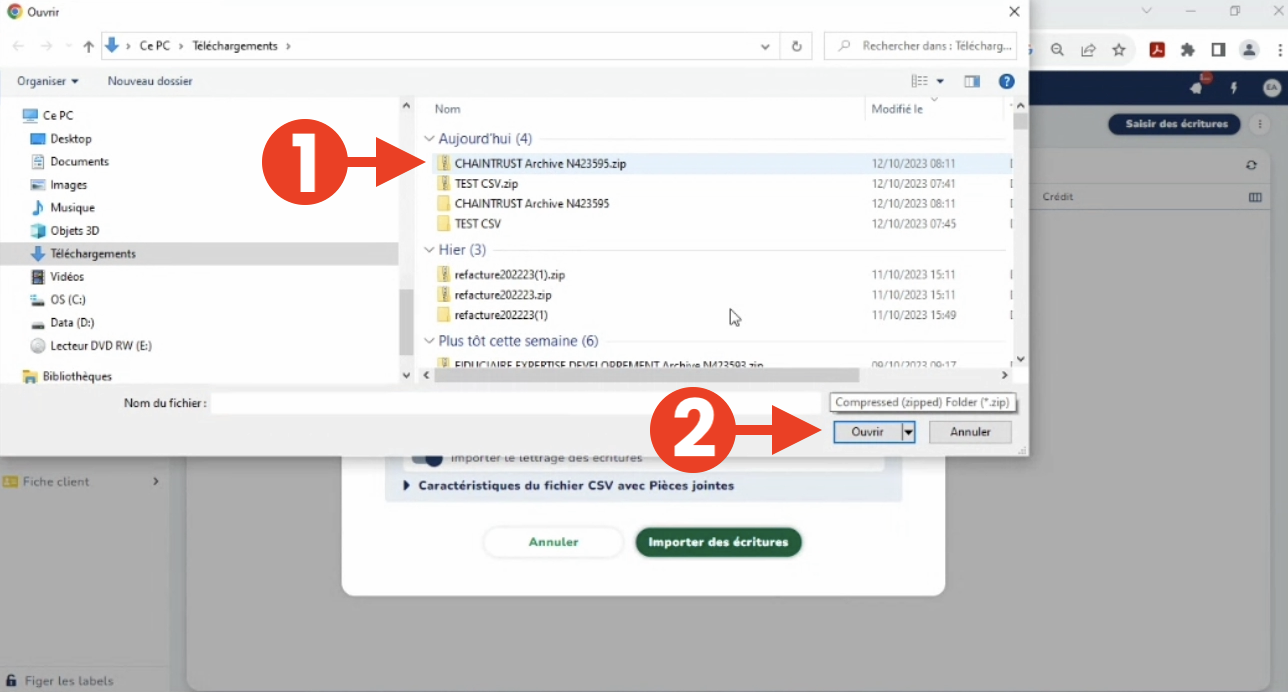Click the refresh icon in entries panel
This screenshot has width=1288, height=692.
click(x=1251, y=165)
